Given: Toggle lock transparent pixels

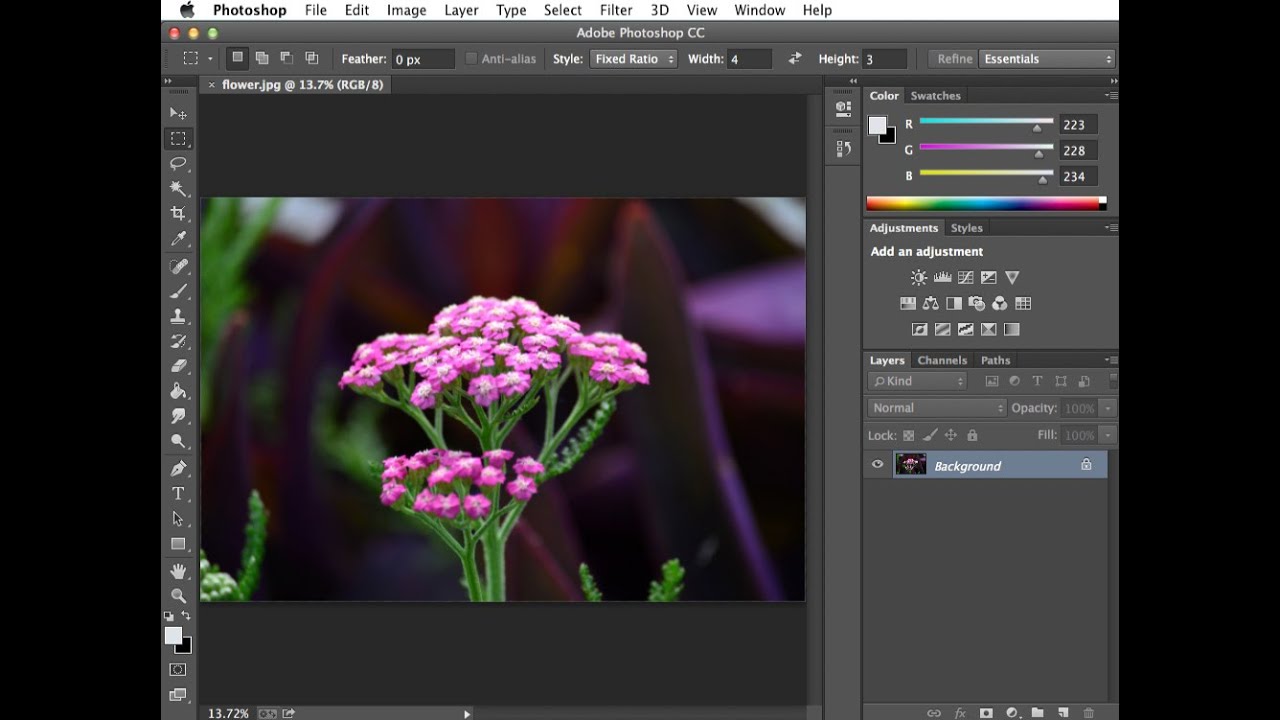Looking at the screenshot, I should click(908, 435).
